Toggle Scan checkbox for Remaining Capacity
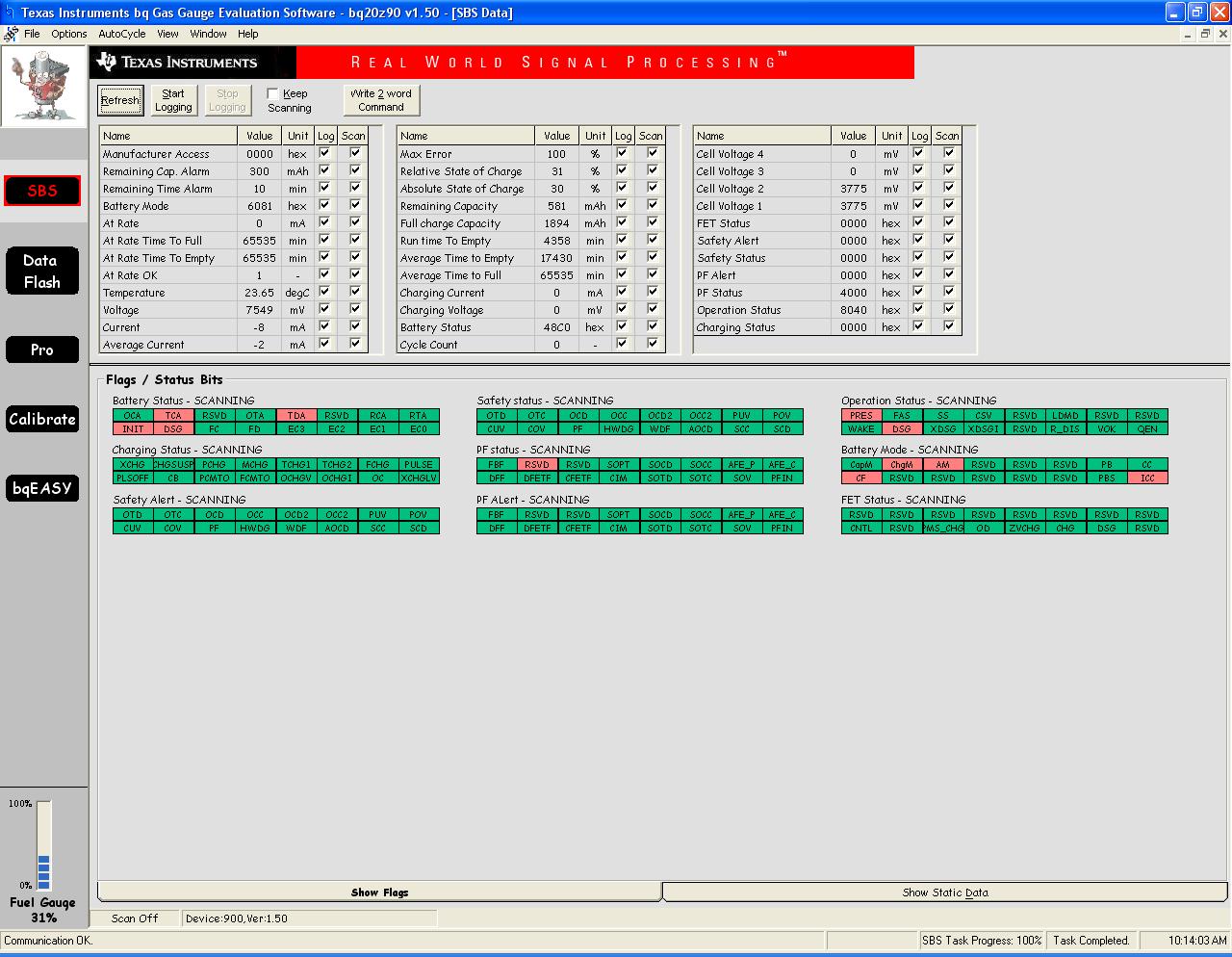This screenshot has height=957, width=1232. pos(653,205)
